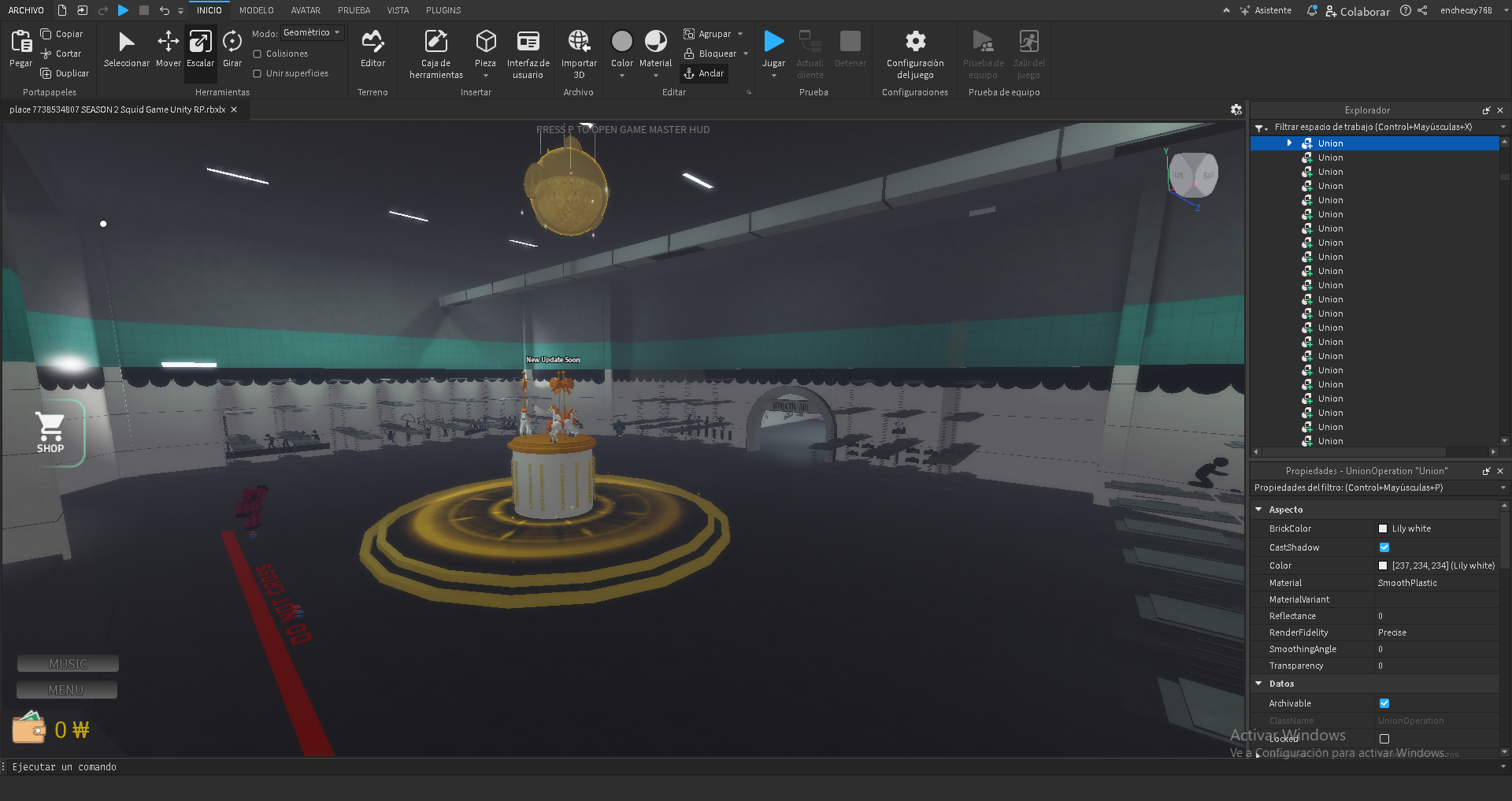Click the Color property swatch showing Lily white

1384,565
